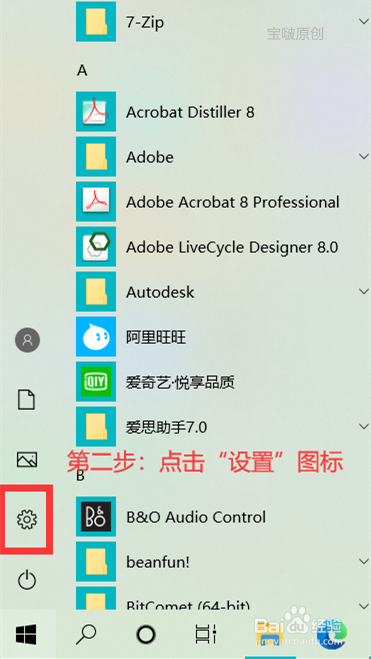Click the Cortana circle icon
The height and width of the screenshot is (659, 371).
pyautogui.click(x=146, y=634)
